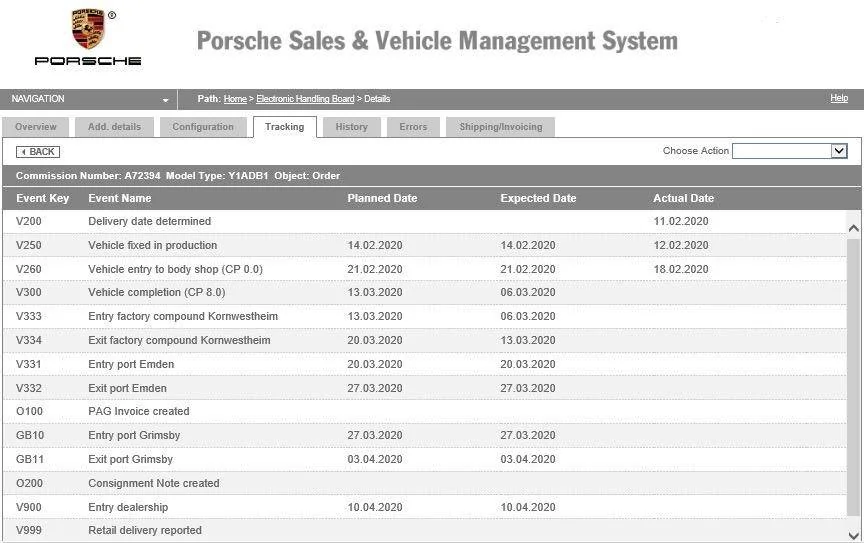
Task: Select event key V300
Action: [29, 292]
